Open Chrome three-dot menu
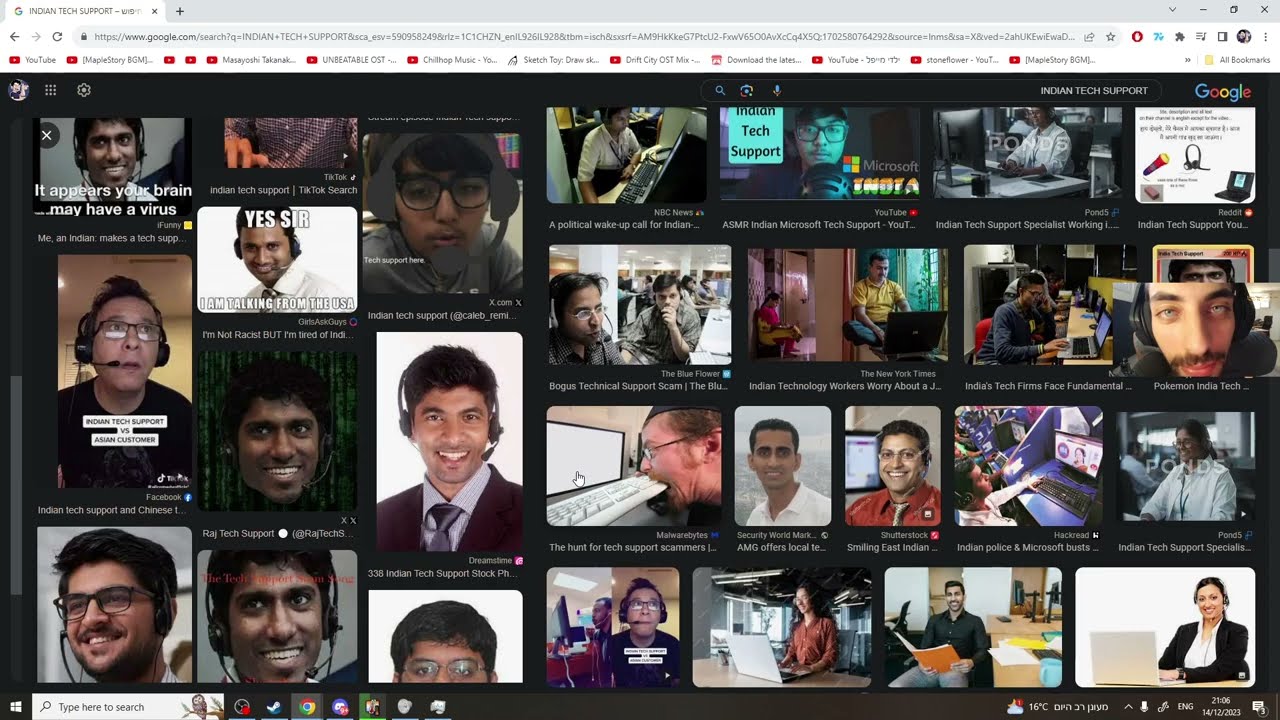The height and width of the screenshot is (720, 1280). pyautogui.click(x=1265, y=37)
